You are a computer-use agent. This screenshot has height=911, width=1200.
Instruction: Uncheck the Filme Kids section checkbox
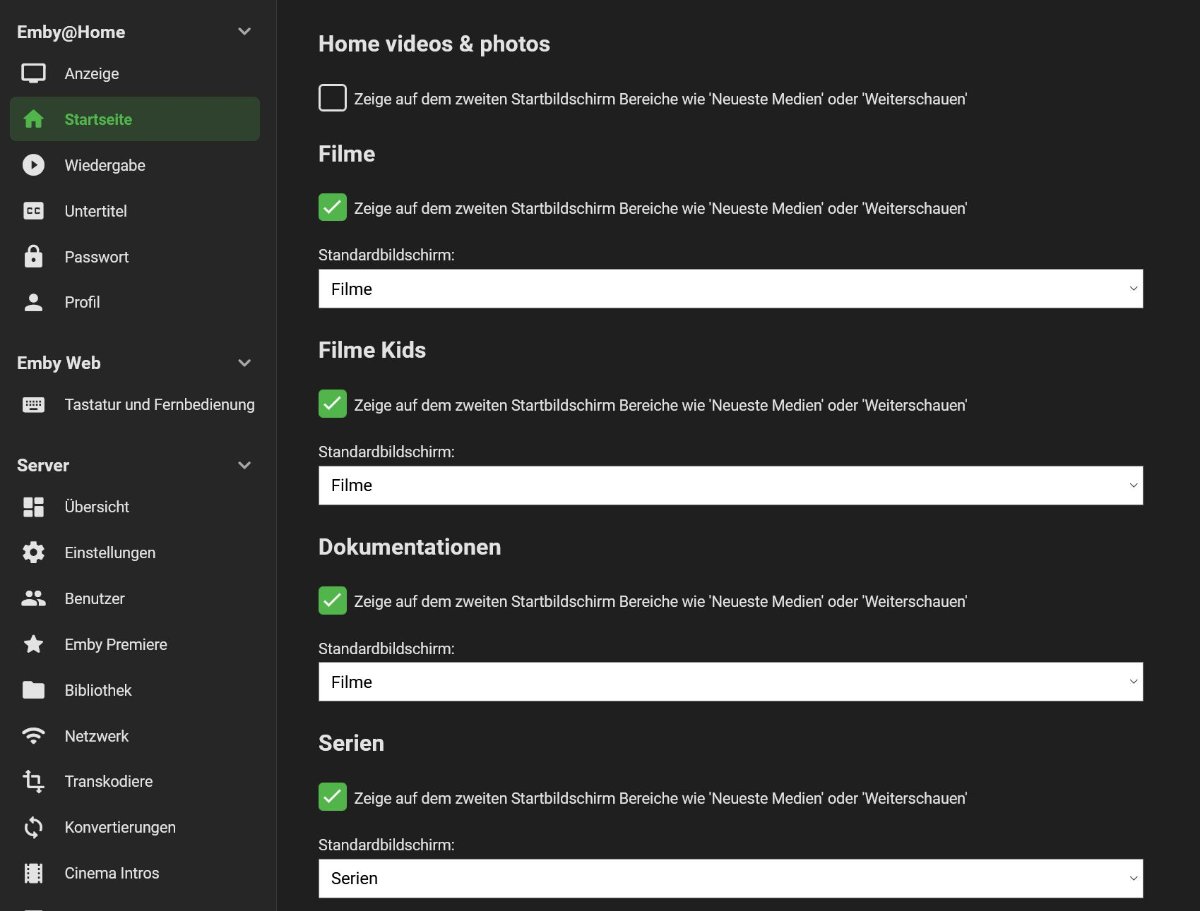(332, 404)
